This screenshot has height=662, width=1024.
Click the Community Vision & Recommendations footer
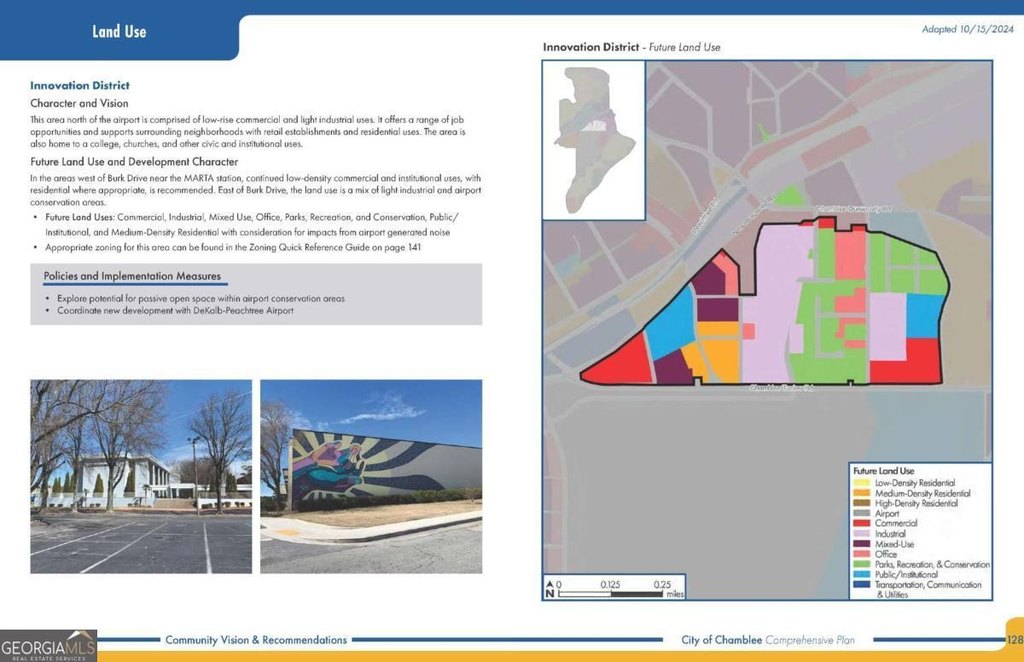coord(256,640)
